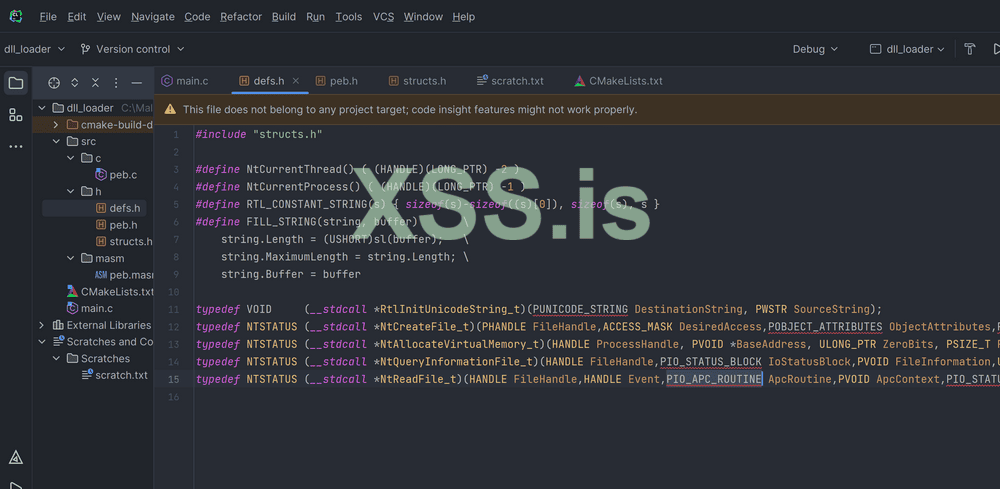The width and height of the screenshot is (1000, 489).
Task: Expand the cmake-build-debug folder
Action: pos(56,124)
